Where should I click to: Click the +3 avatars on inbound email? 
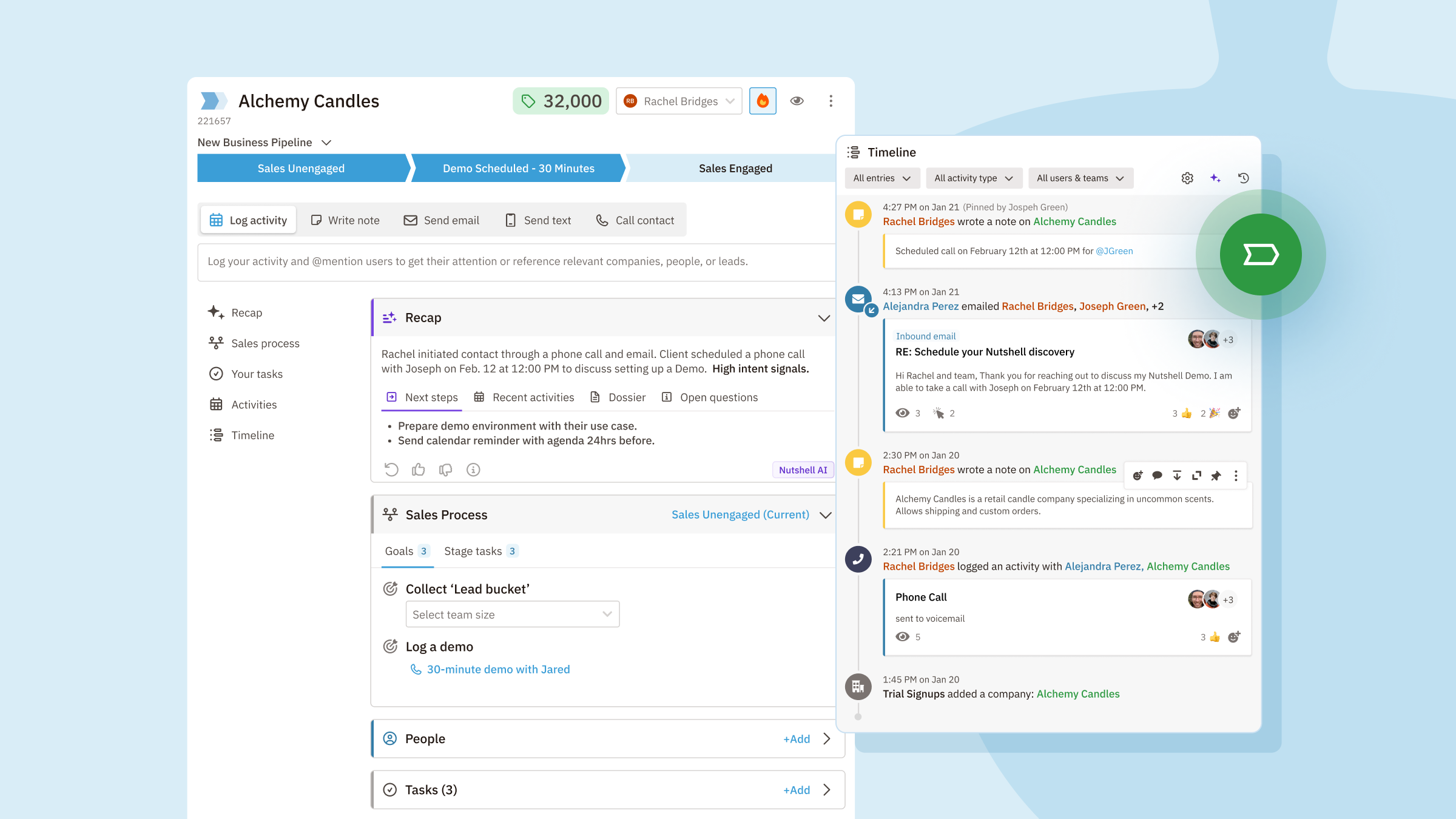[1228, 340]
